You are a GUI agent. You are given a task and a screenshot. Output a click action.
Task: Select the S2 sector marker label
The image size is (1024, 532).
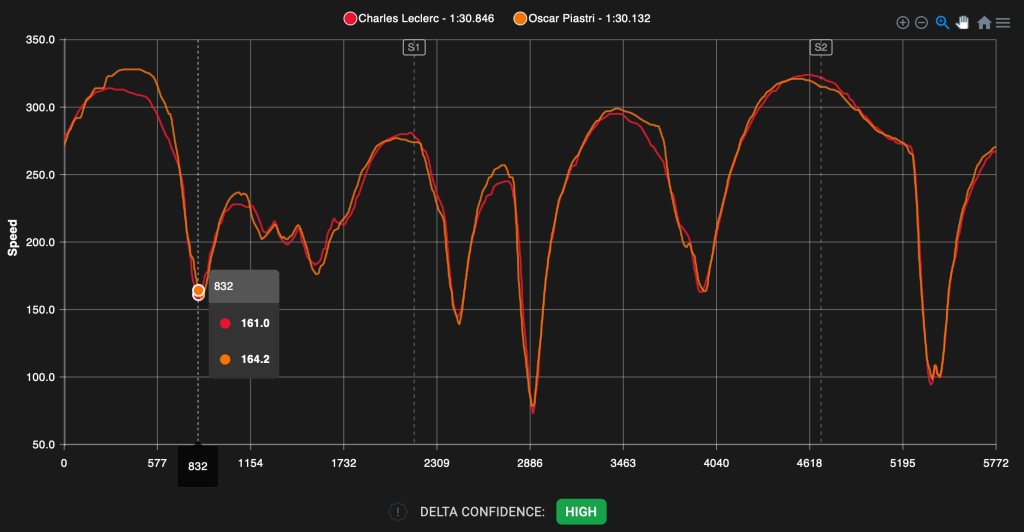pos(821,47)
